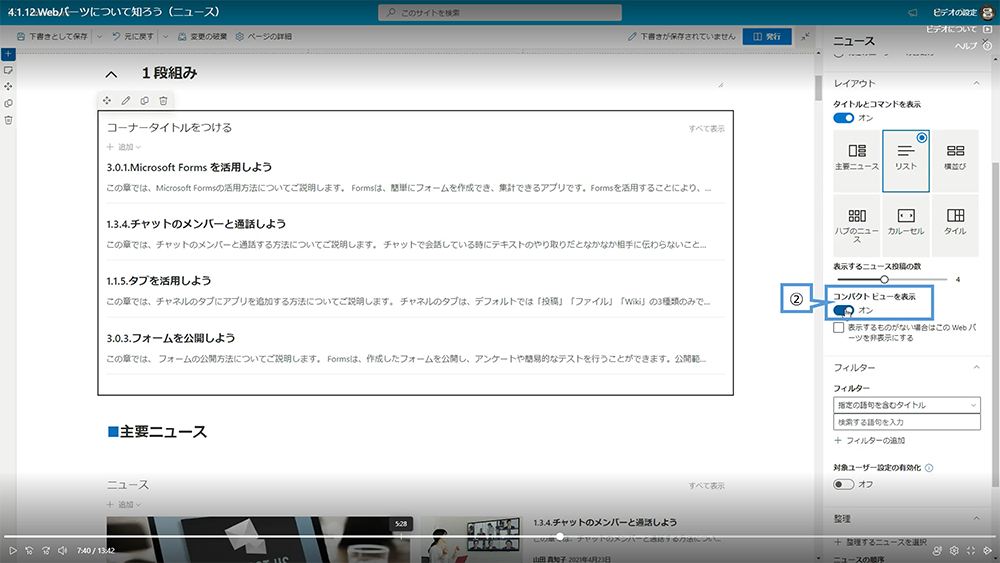Select the Tiles layout tile
Screen dimensions: 1000x563
click(x=955, y=226)
